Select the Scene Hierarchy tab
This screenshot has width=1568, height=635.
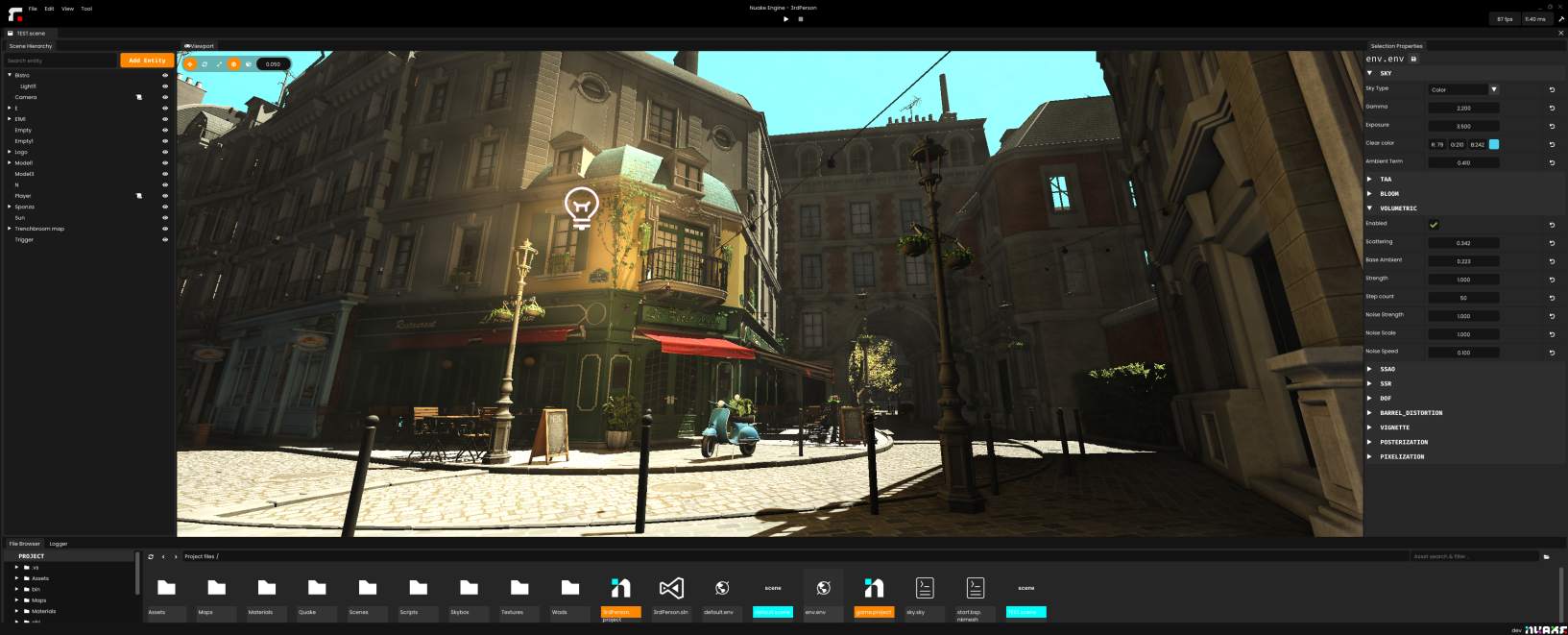click(x=31, y=46)
